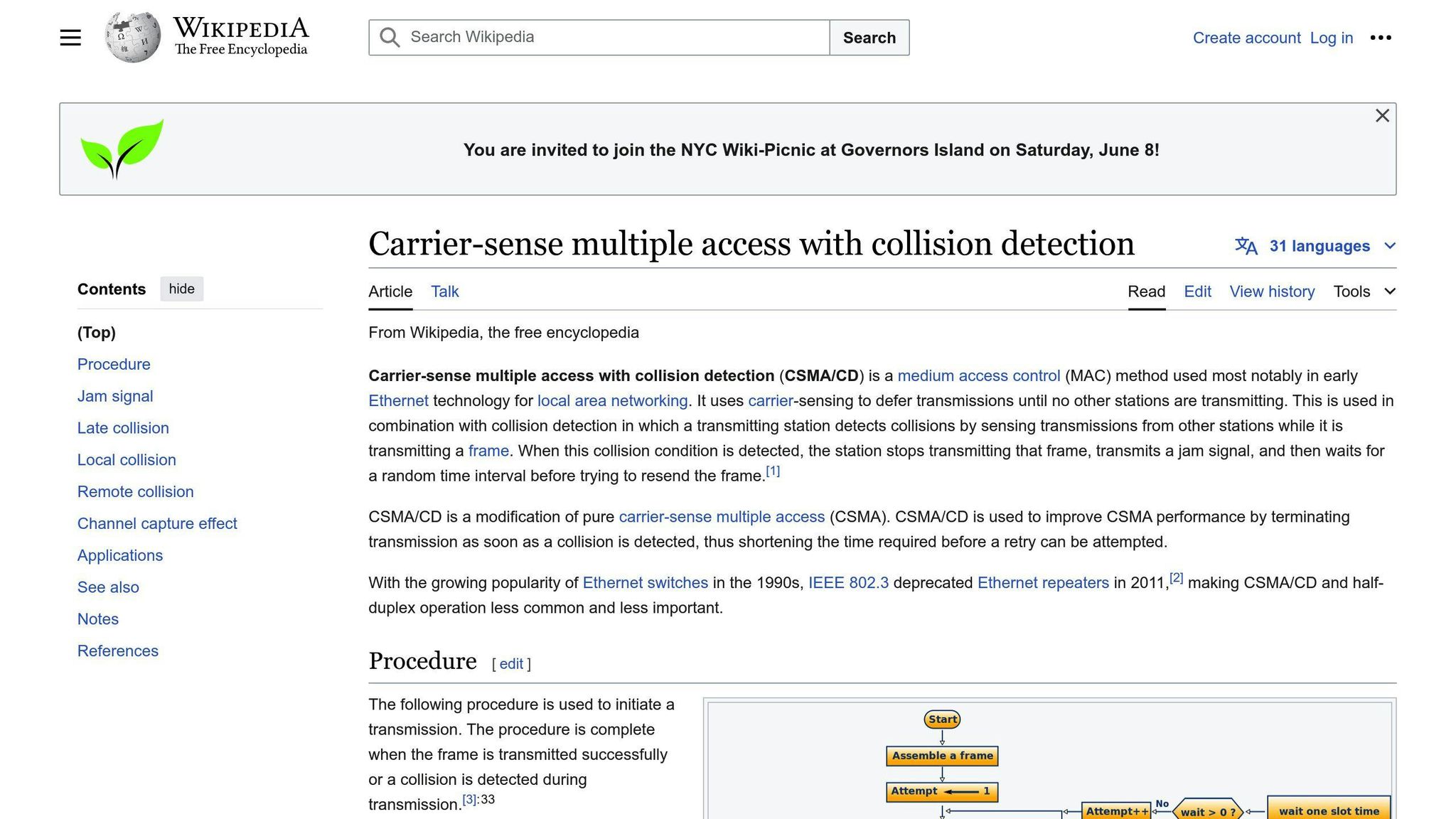Viewport: 1456px width, 819px height.
Task: Go to Channel capture effect section
Action: 157,524
